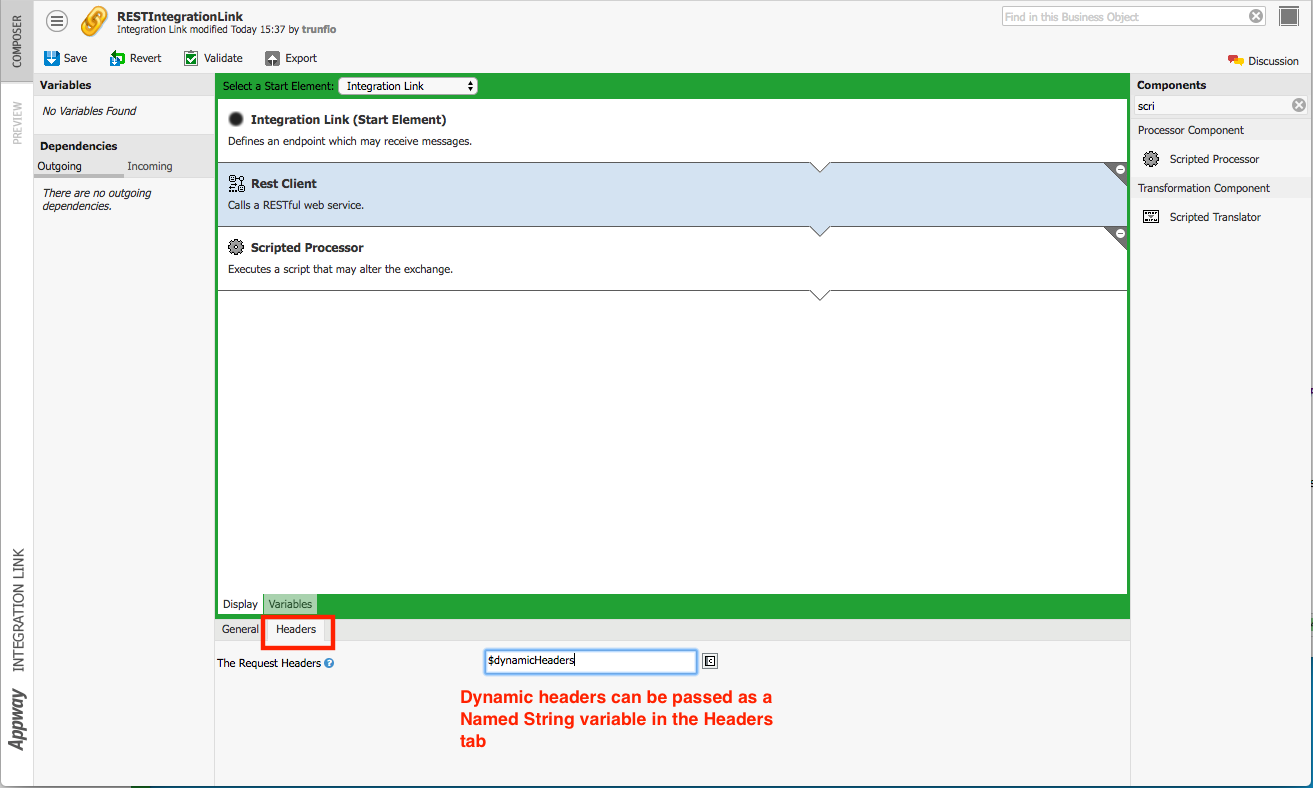The width and height of the screenshot is (1313, 788).
Task: Remove the Rest Client element via minus icon
Action: tap(1120, 170)
